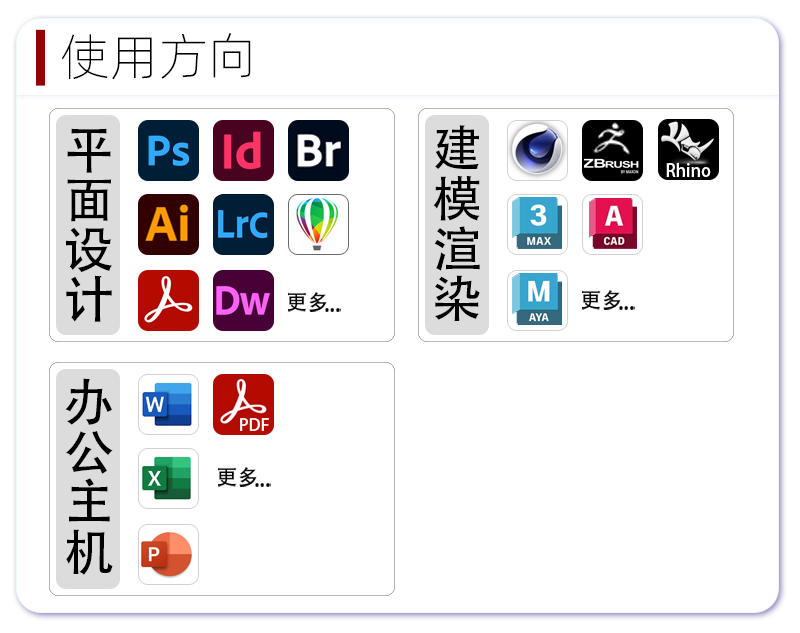This screenshot has width=800, height=633.
Task: Click 更多... in the 办公主机 panel
Action: click(x=244, y=477)
